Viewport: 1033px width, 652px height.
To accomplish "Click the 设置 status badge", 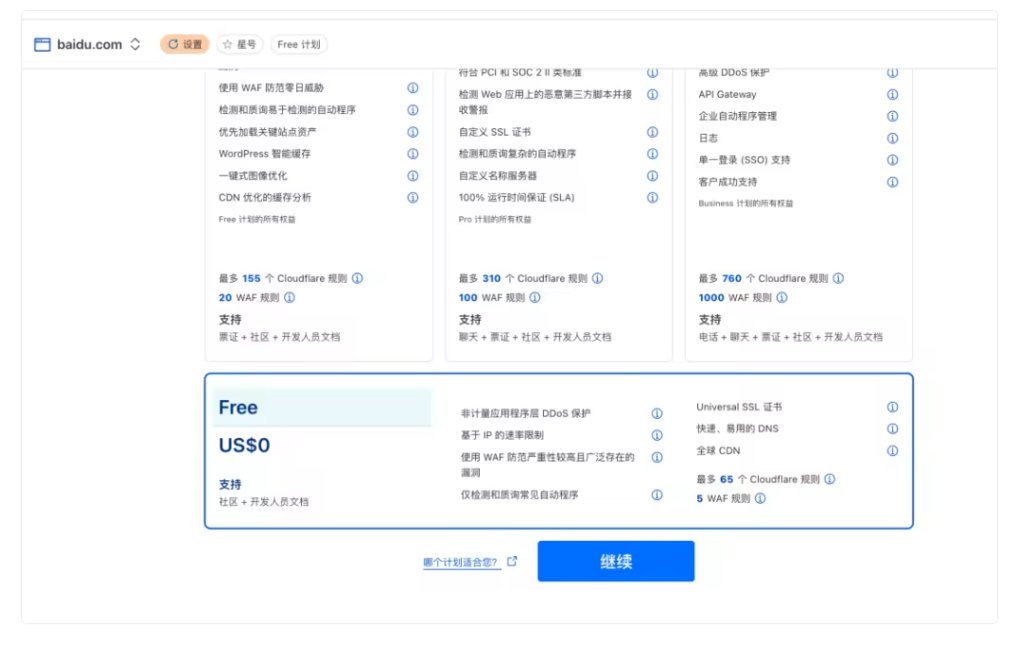I will [x=184, y=44].
